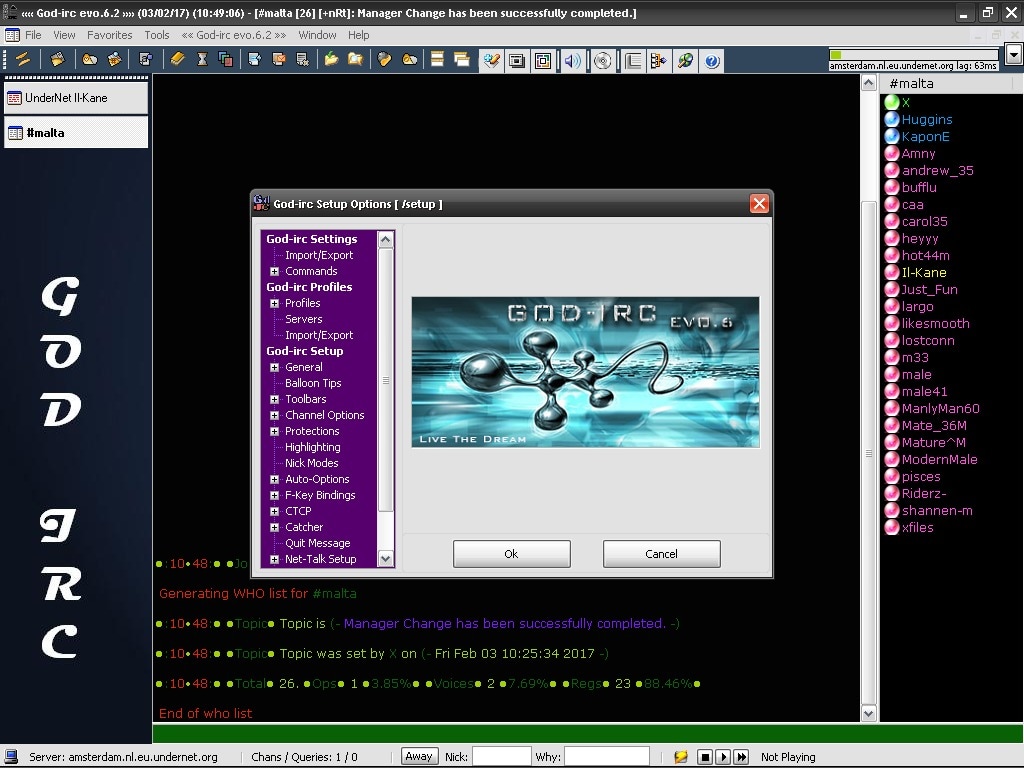This screenshot has height=768, width=1024.
Task: Click the concentric nested squares toolbar icon
Action: [x=543, y=61]
